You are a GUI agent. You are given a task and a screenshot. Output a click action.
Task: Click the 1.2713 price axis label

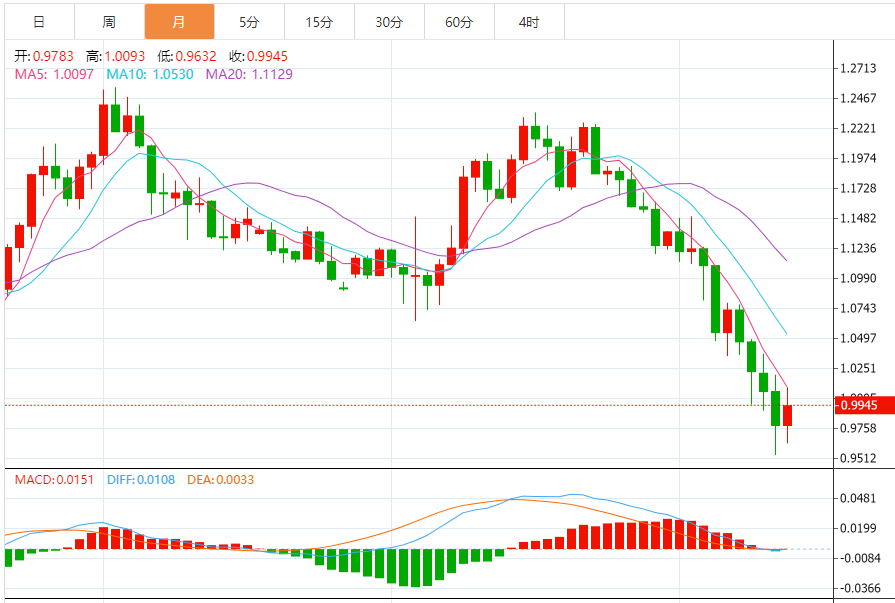pyautogui.click(x=858, y=69)
